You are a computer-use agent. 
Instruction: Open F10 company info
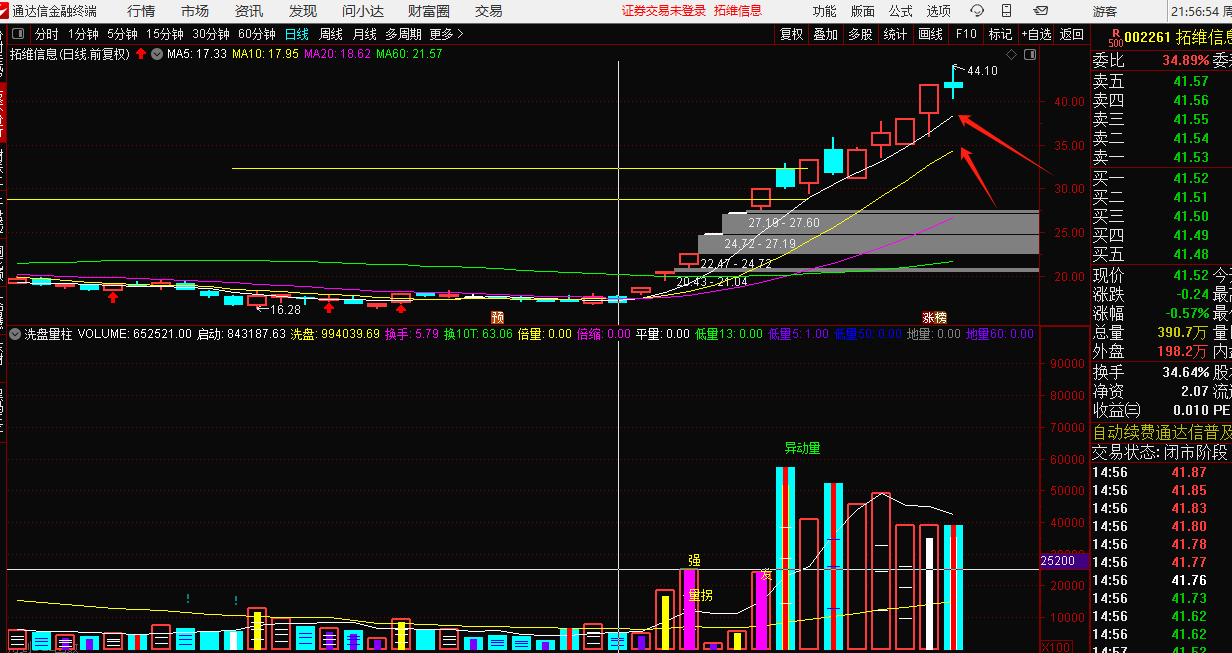[966, 34]
